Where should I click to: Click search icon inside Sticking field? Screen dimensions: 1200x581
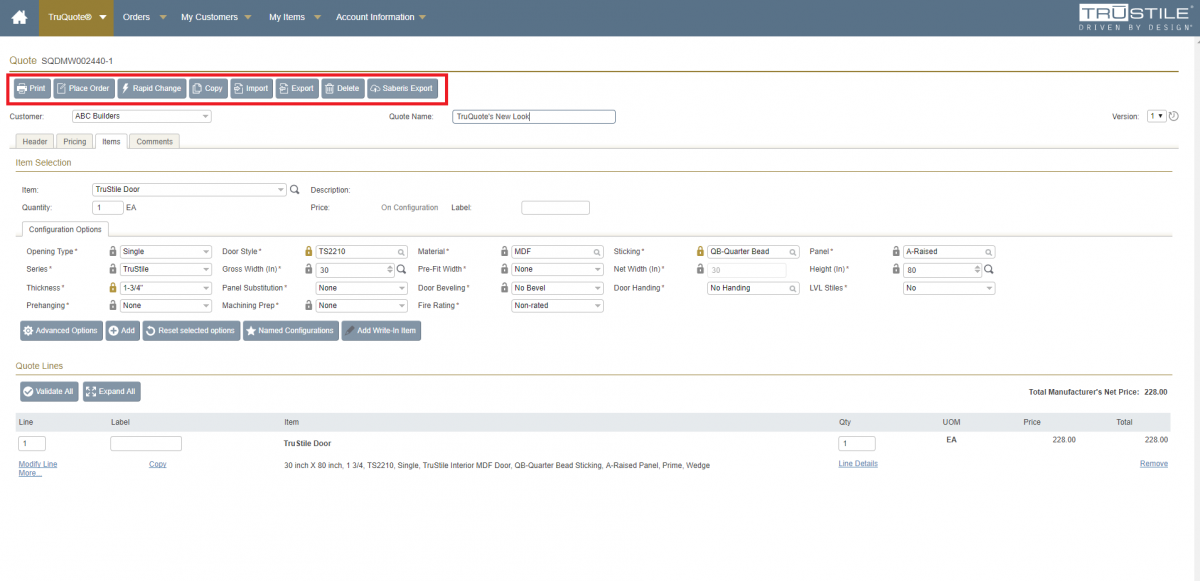coord(793,252)
